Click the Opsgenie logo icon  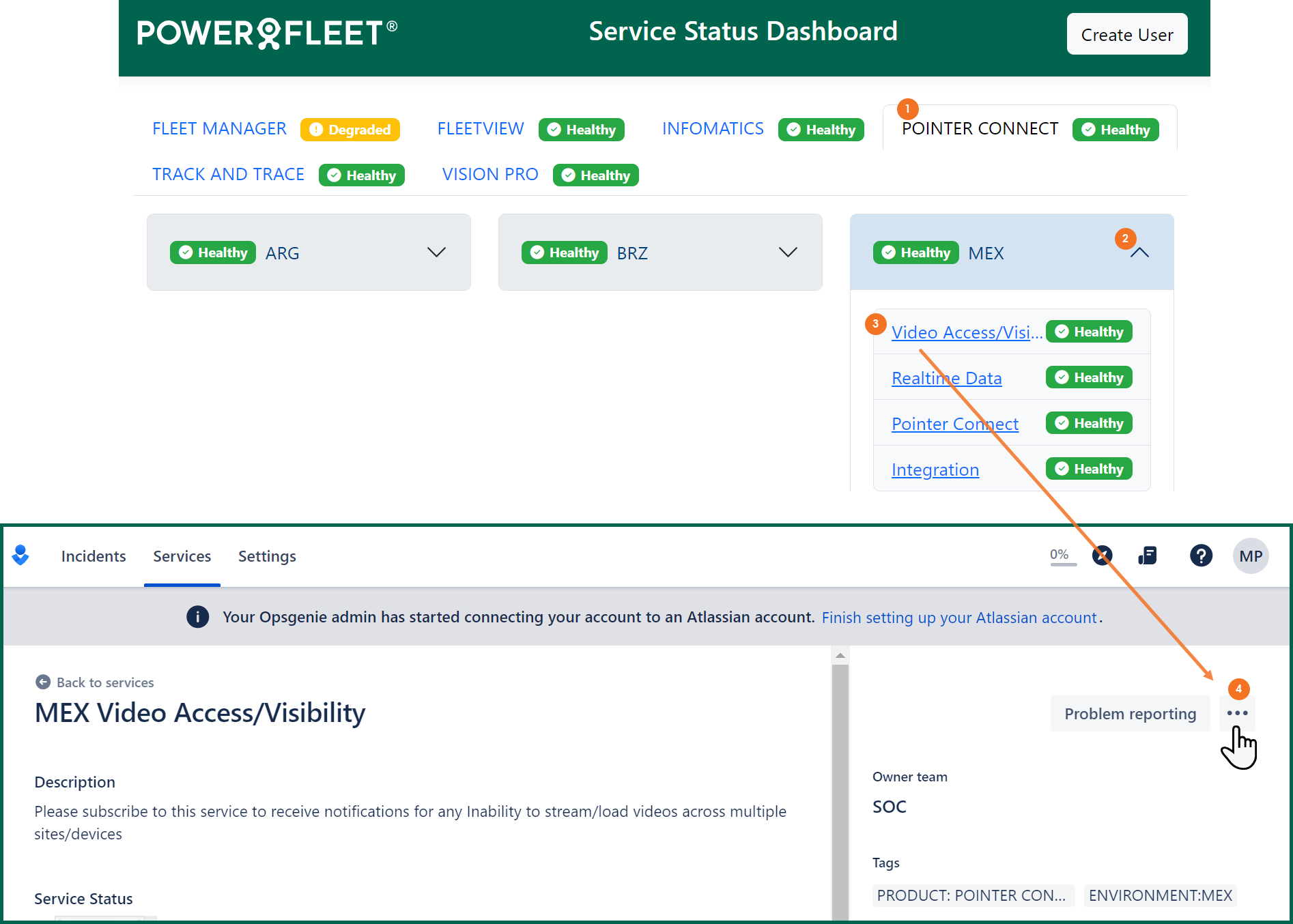pos(20,555)
